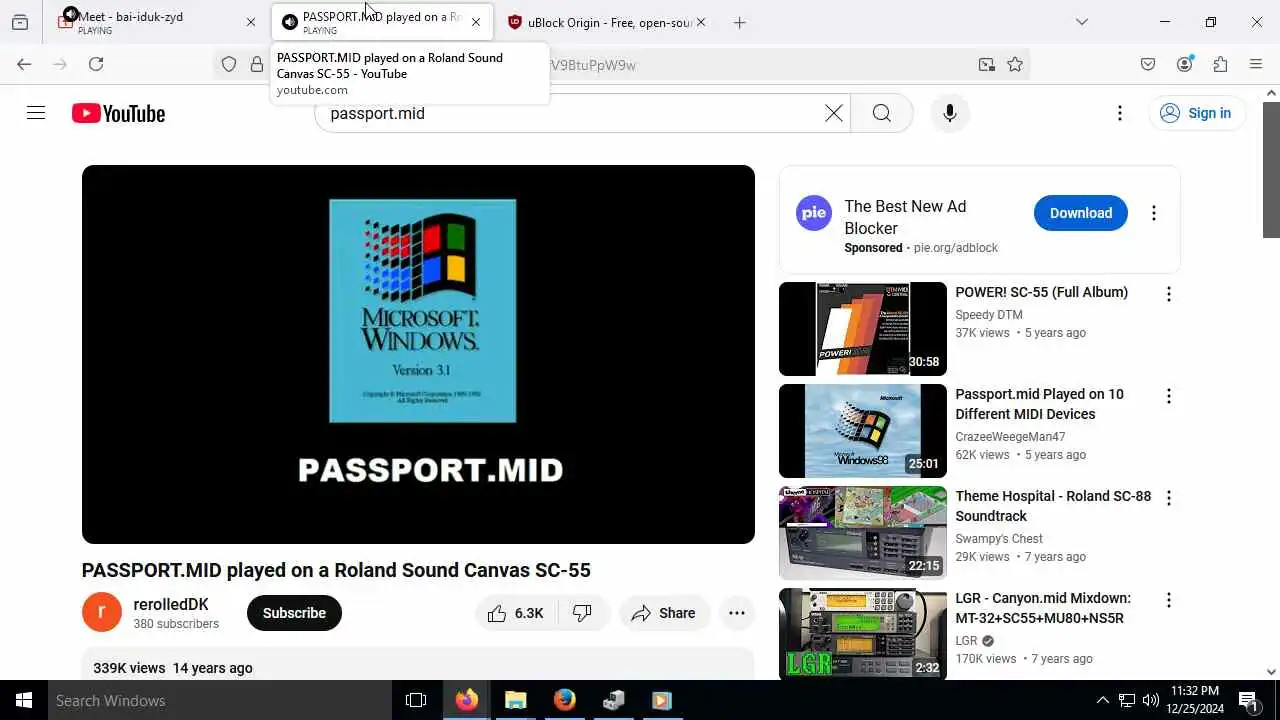The image size is (1280, 720).
Task: Like the video with thumbs-up
Action: click(x=516, y=613)
